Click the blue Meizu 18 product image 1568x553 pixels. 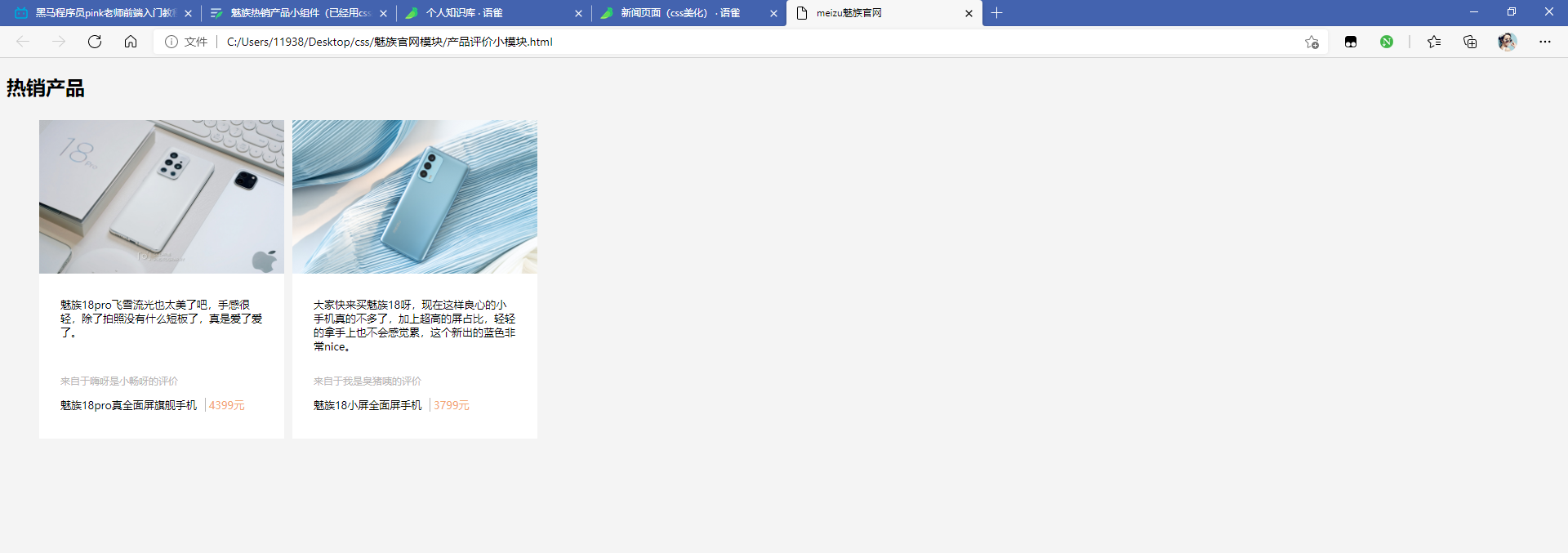pos(415,197)
